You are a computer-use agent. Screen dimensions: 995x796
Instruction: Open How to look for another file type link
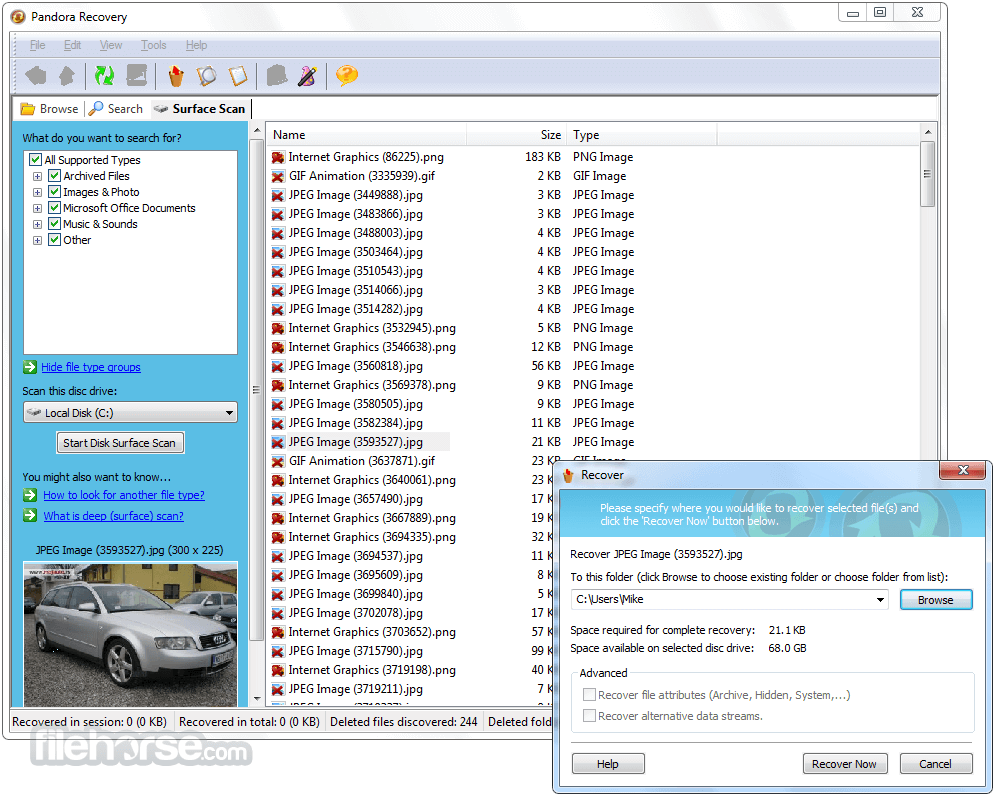point(124,495)
